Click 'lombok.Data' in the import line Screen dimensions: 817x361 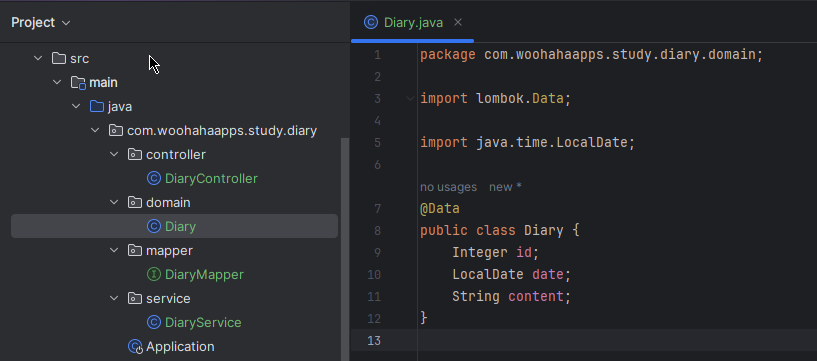[x=520, y=98]
